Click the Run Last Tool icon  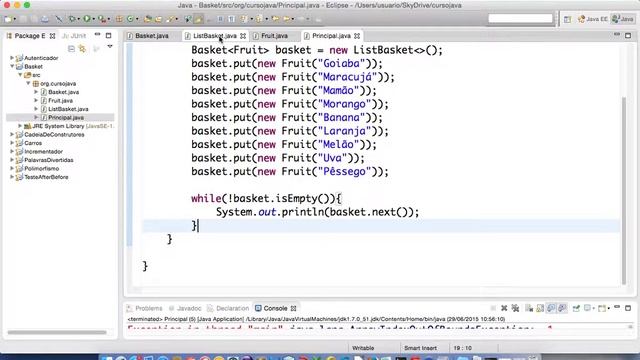pyautogui.click(x=102, y=19)
